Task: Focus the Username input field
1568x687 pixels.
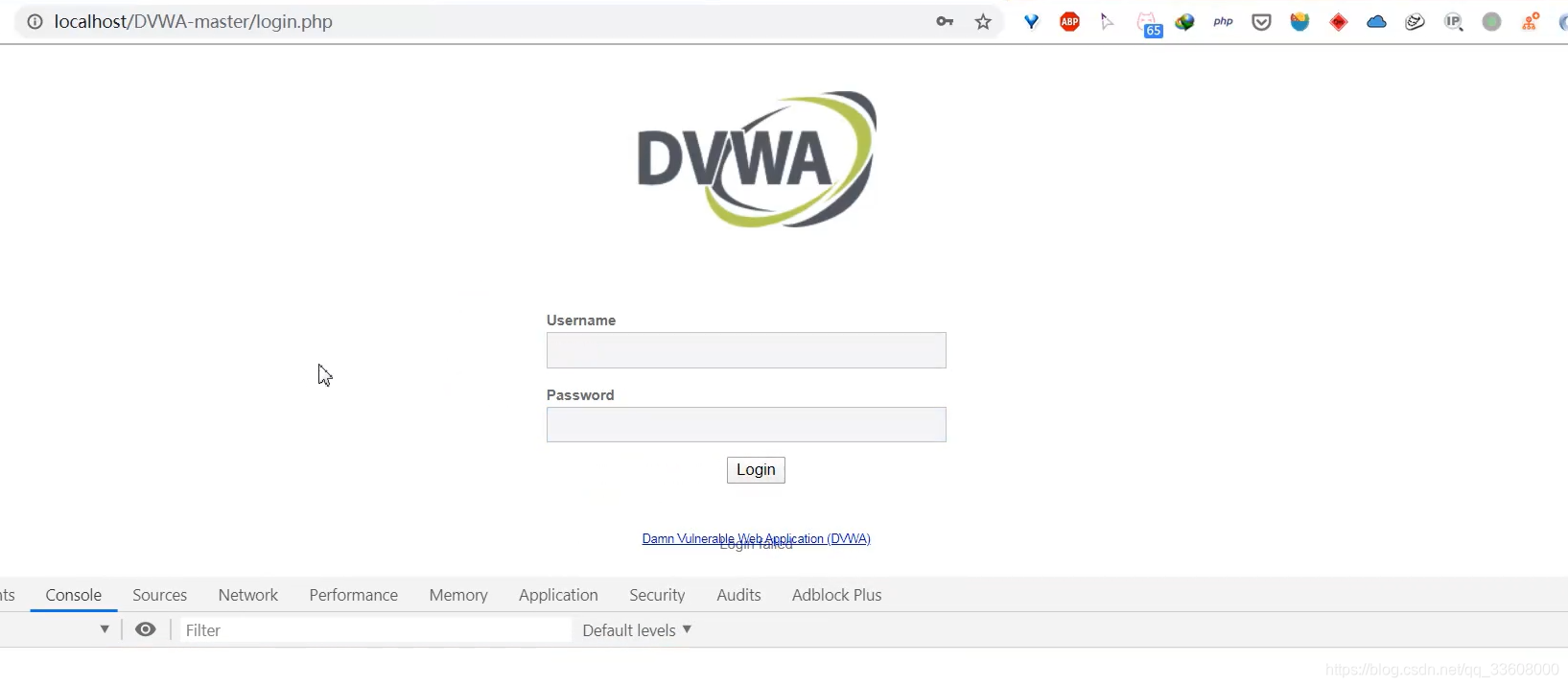Action: pos(746,350)
